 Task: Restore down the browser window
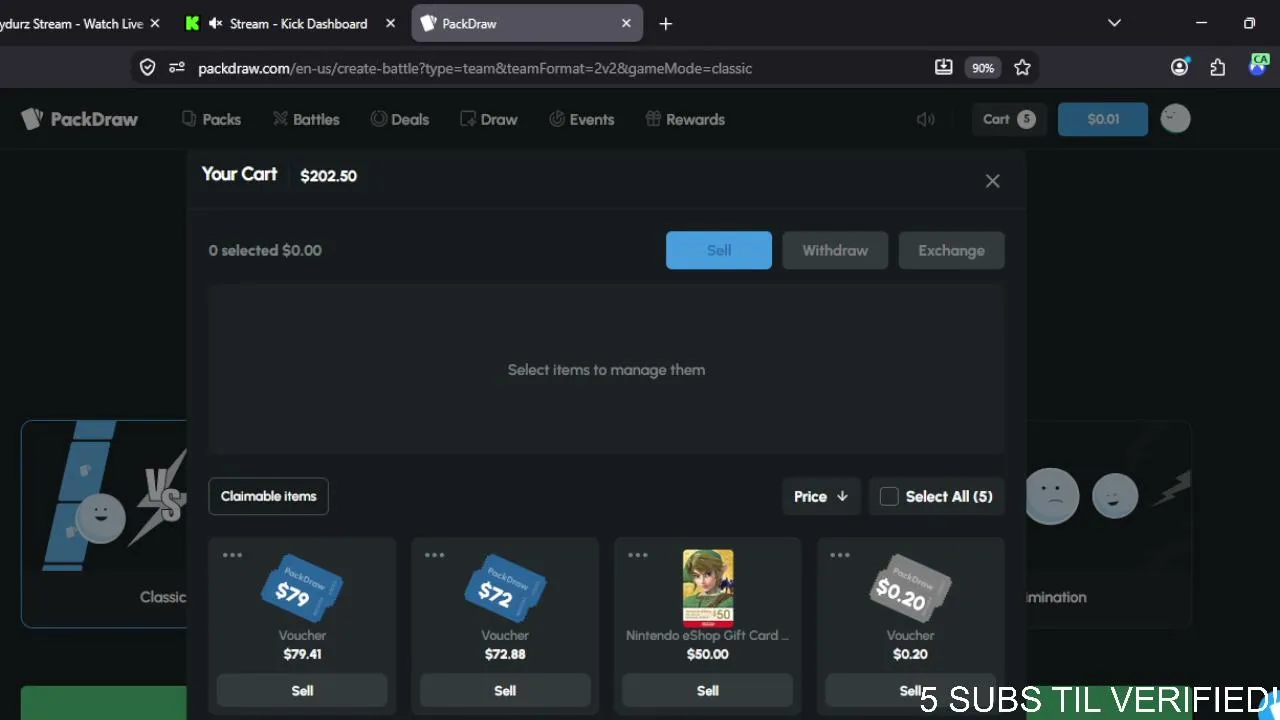[x=1249, y=23]
